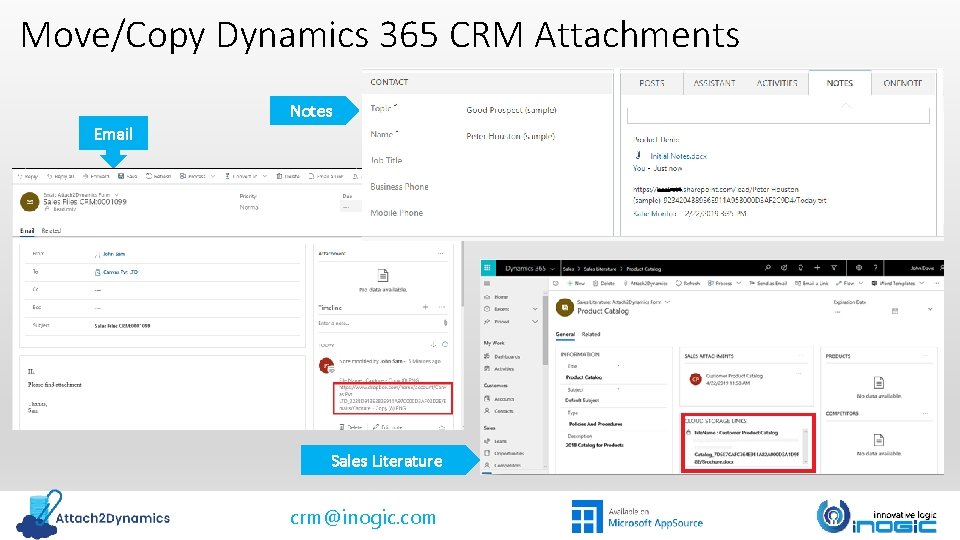The height and width of the screenshot is (540, 960).
Task: Open the recipient account link in To field
Action: pyautogui.click(x=120, y=272)
